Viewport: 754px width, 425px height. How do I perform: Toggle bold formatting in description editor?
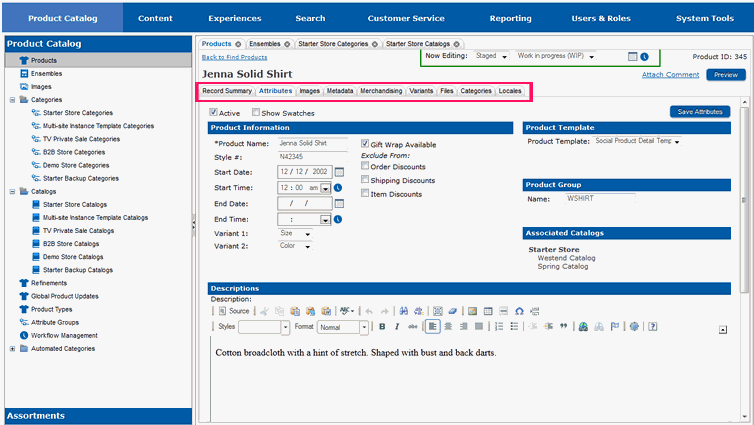pos(382,327)
